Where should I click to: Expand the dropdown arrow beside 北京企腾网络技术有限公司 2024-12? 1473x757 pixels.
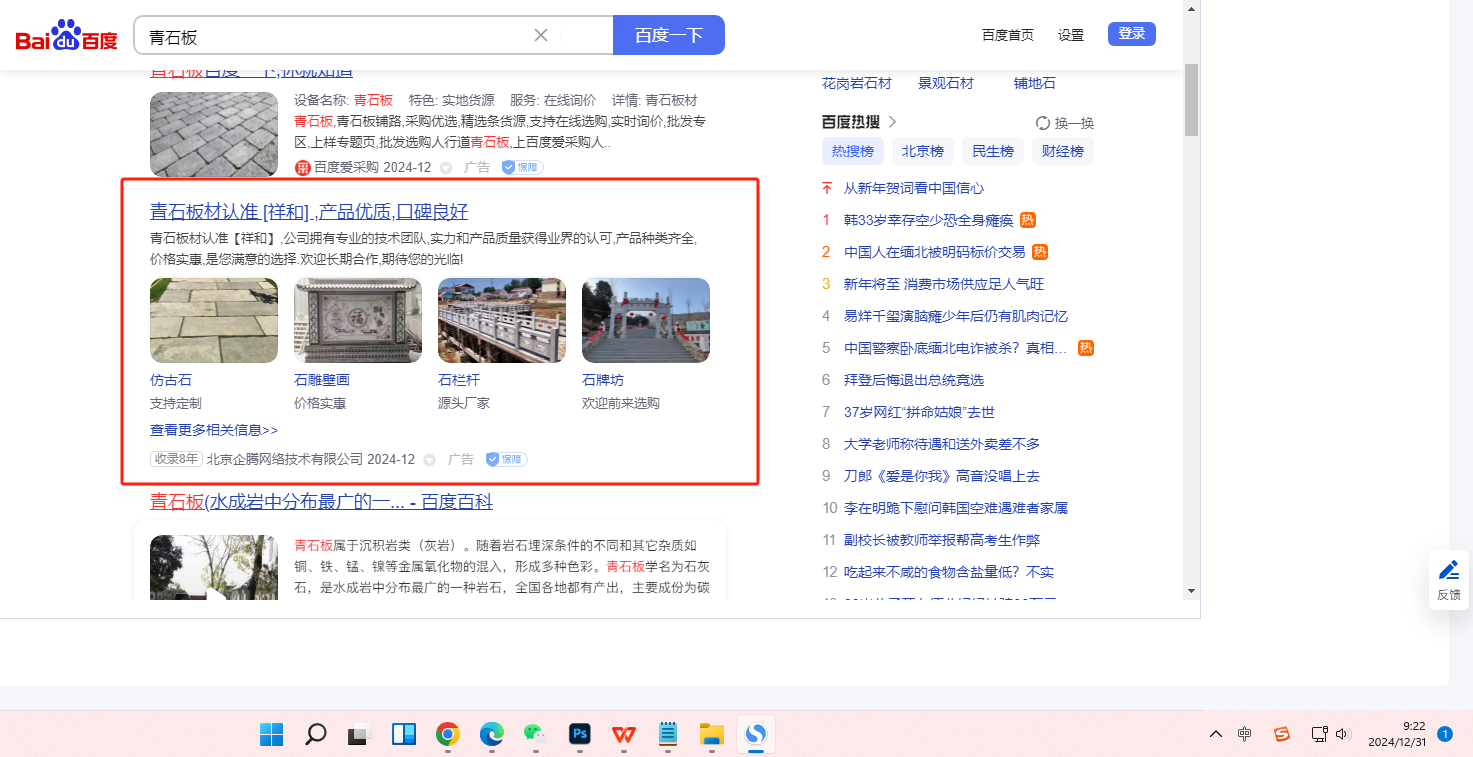[430, 460]
